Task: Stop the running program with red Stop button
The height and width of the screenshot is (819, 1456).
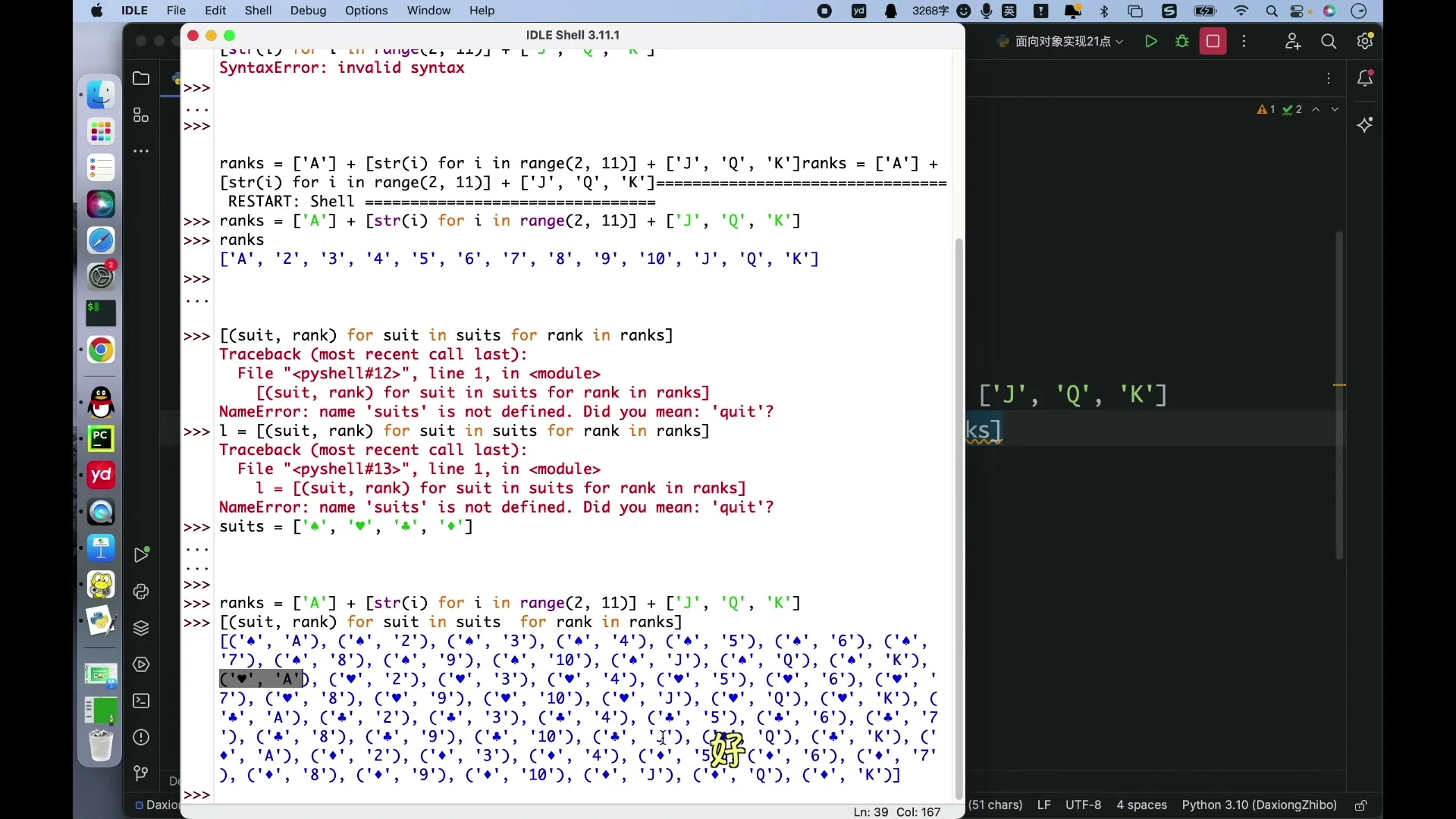Action: (1213, 42)
